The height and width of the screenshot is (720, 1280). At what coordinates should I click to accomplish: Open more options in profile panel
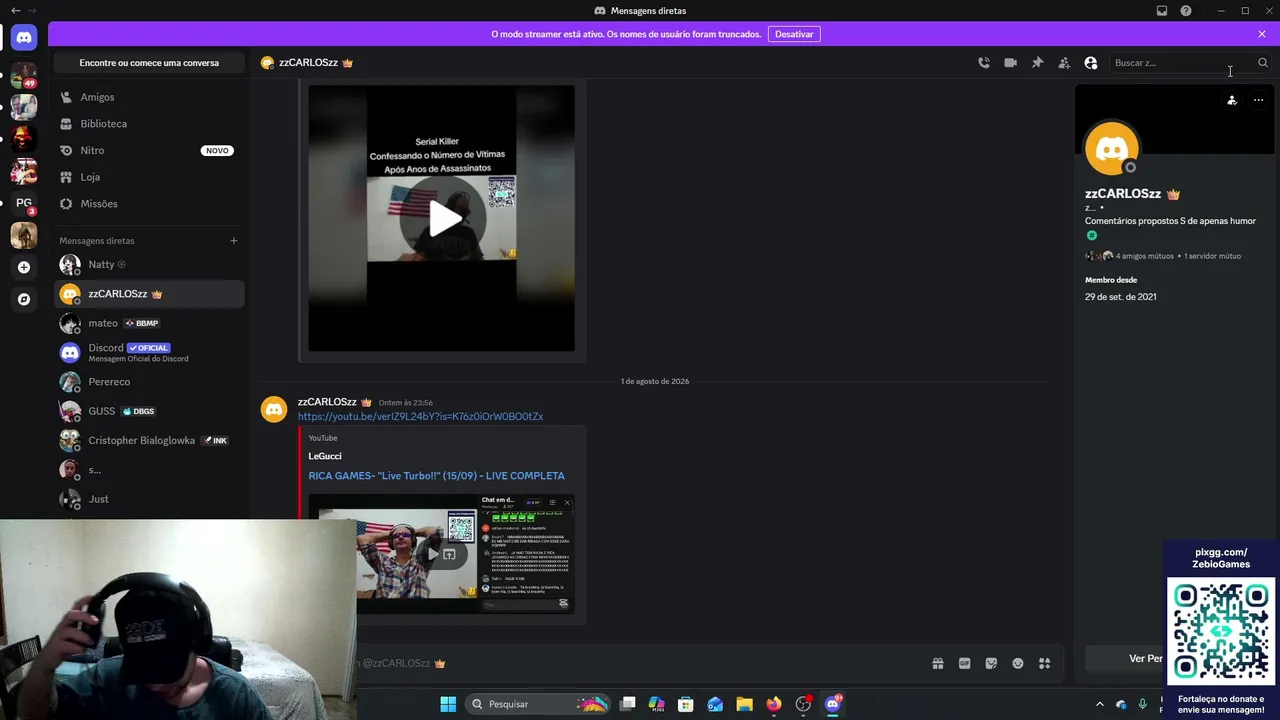tap(1259, 100)
